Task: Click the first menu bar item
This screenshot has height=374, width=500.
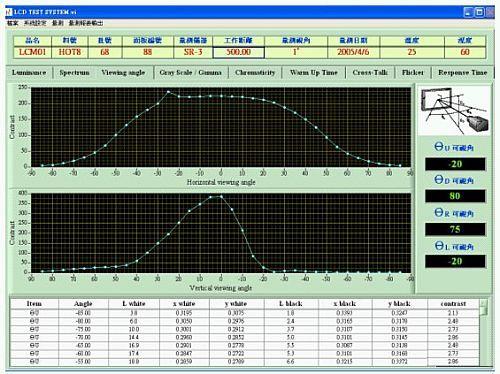Action: 13,23
